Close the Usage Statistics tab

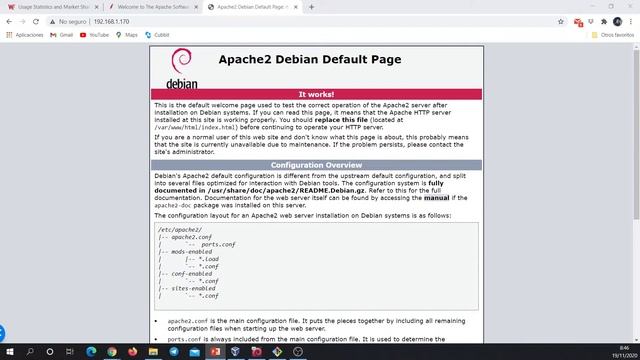point(97,7)
